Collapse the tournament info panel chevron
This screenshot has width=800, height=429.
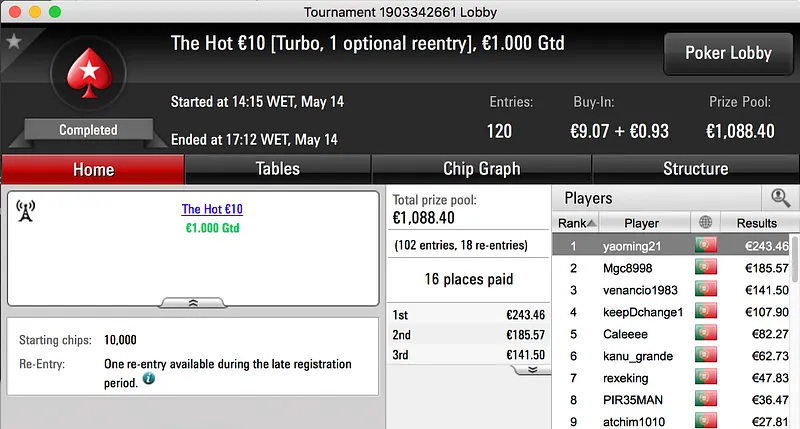click(x=193, y=301)
